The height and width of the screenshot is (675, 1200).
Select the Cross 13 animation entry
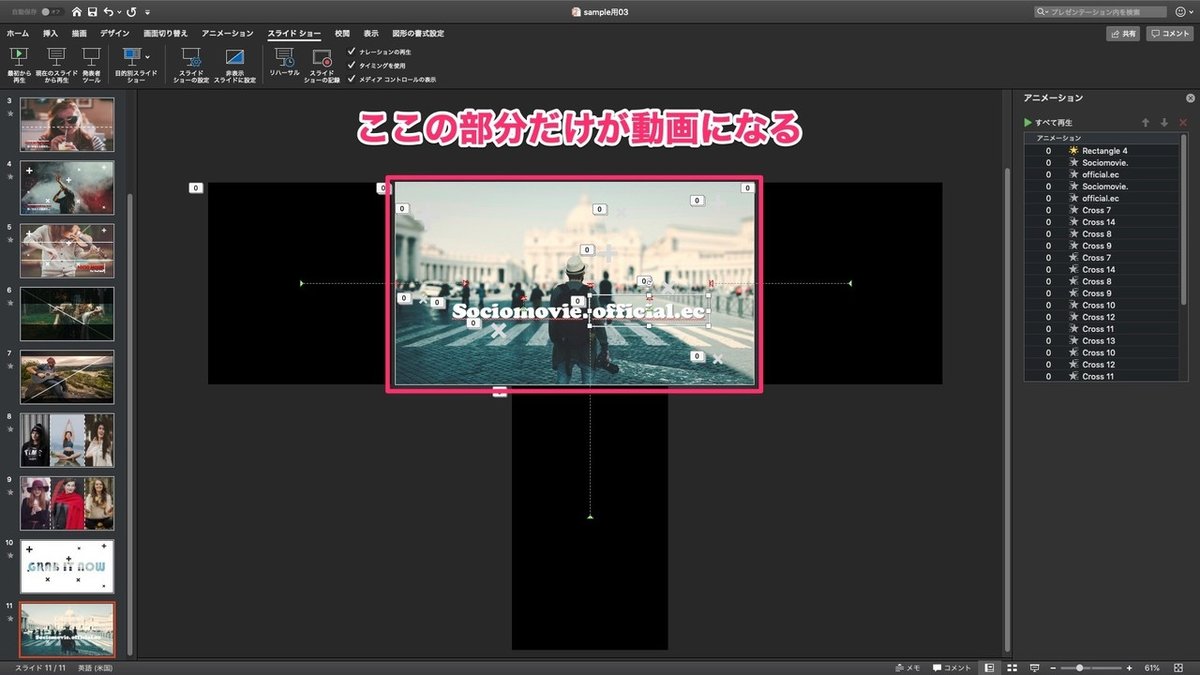pyautogui.click(x=1102, y=341)
